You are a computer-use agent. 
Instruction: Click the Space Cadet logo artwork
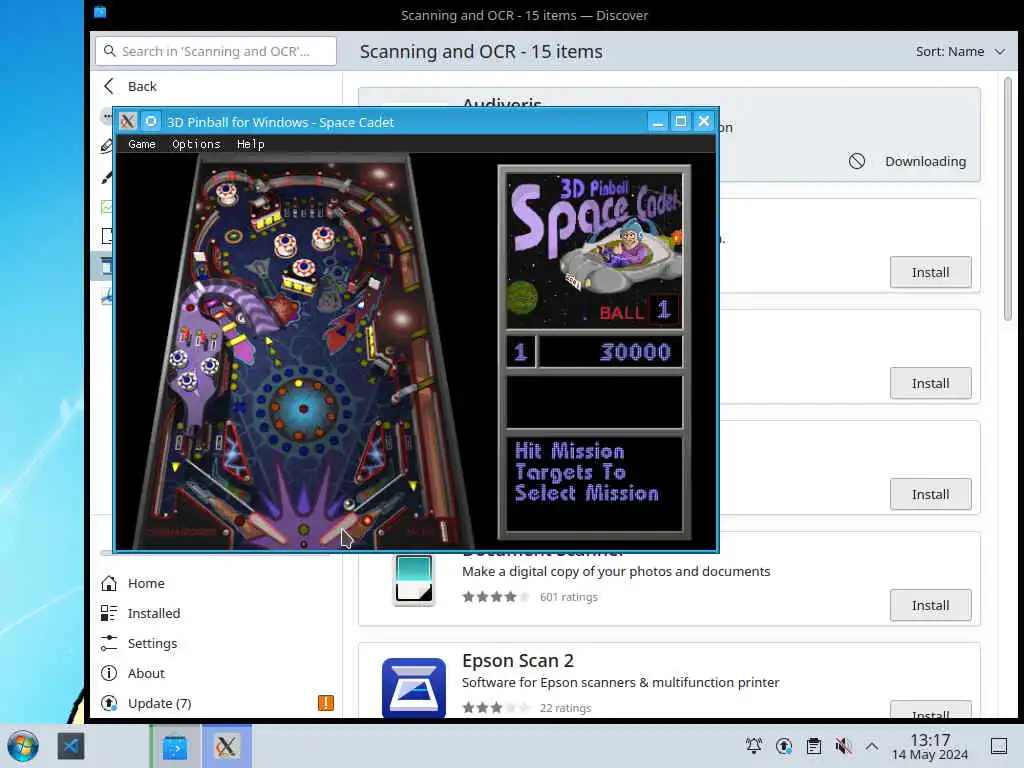(x=594, y=250)
